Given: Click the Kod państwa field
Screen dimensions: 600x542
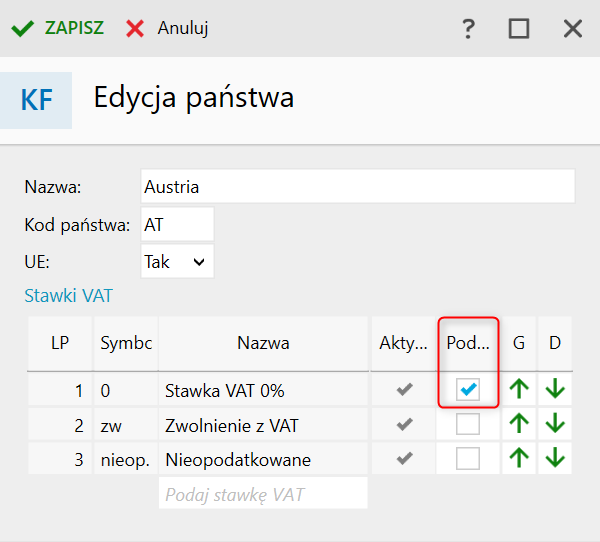Looking at the screenshot, I should (x=178, y=225).
